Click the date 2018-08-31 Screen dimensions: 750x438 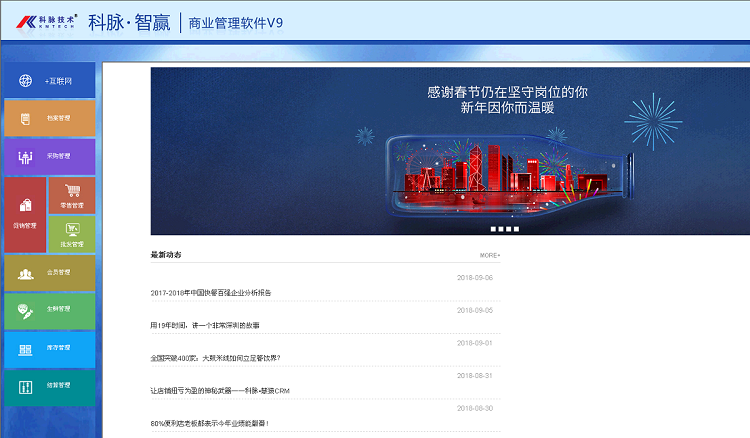(474, 375)
